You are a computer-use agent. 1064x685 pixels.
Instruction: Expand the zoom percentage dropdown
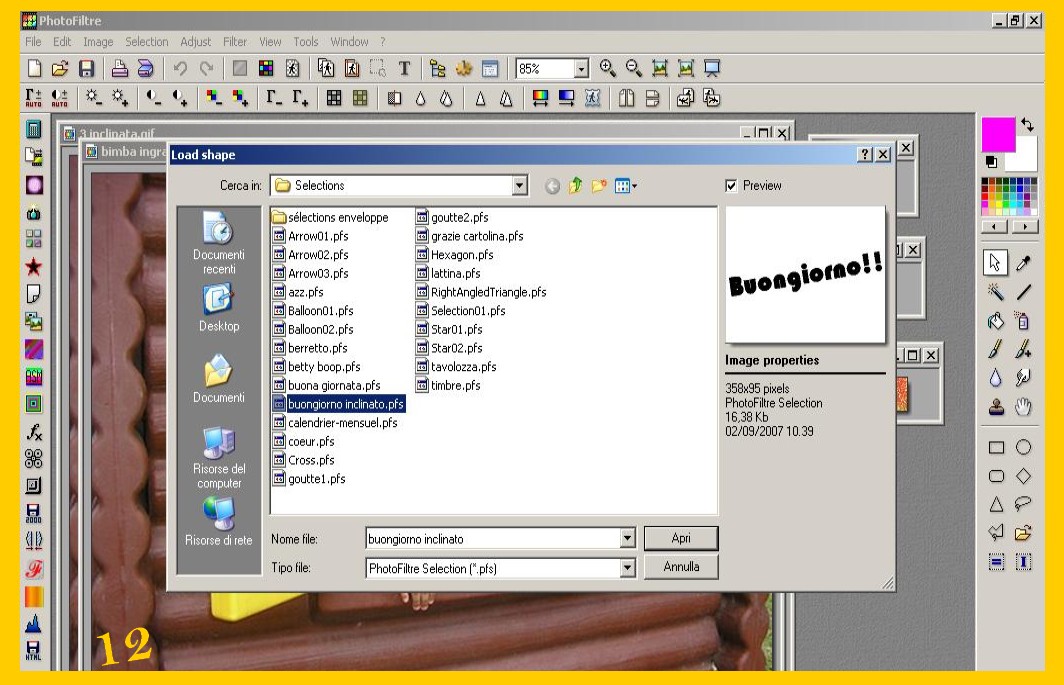(x=581, y=69)
